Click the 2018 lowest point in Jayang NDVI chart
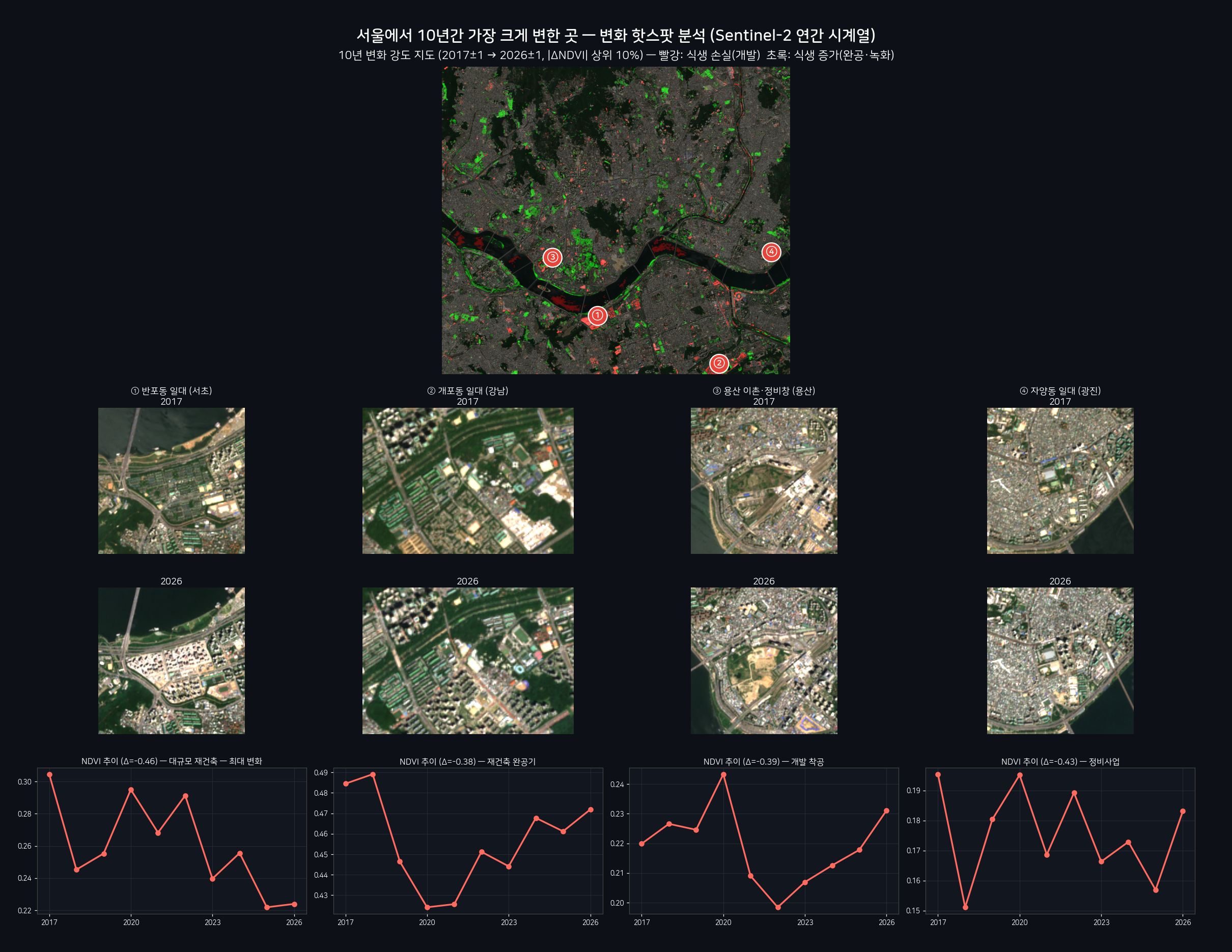Screen dimensions: 1232x952 tap(965, 907)
